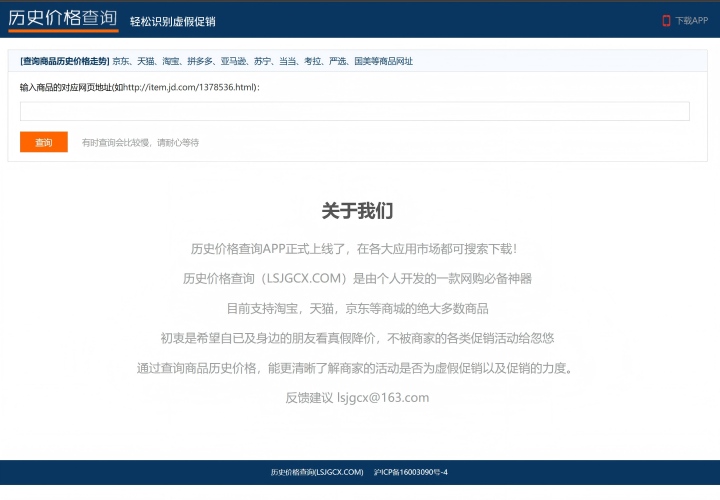Screen dimensions: 720x500
Task: Click footer text 历史价格查询(LSJGCX.COM)
Action: (317, 472)
